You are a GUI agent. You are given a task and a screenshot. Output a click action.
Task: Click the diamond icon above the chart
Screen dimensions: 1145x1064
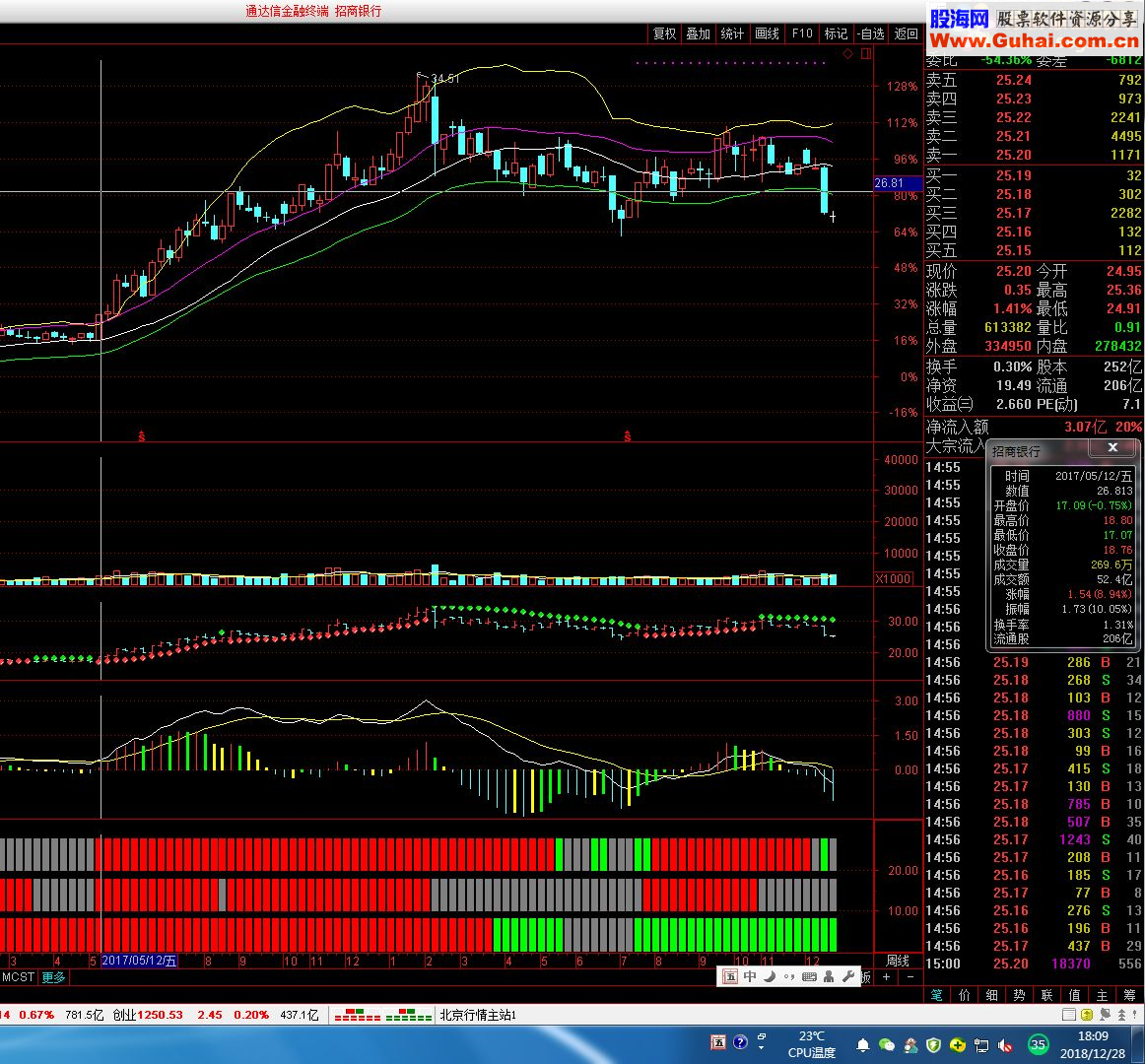pos(847,54)
